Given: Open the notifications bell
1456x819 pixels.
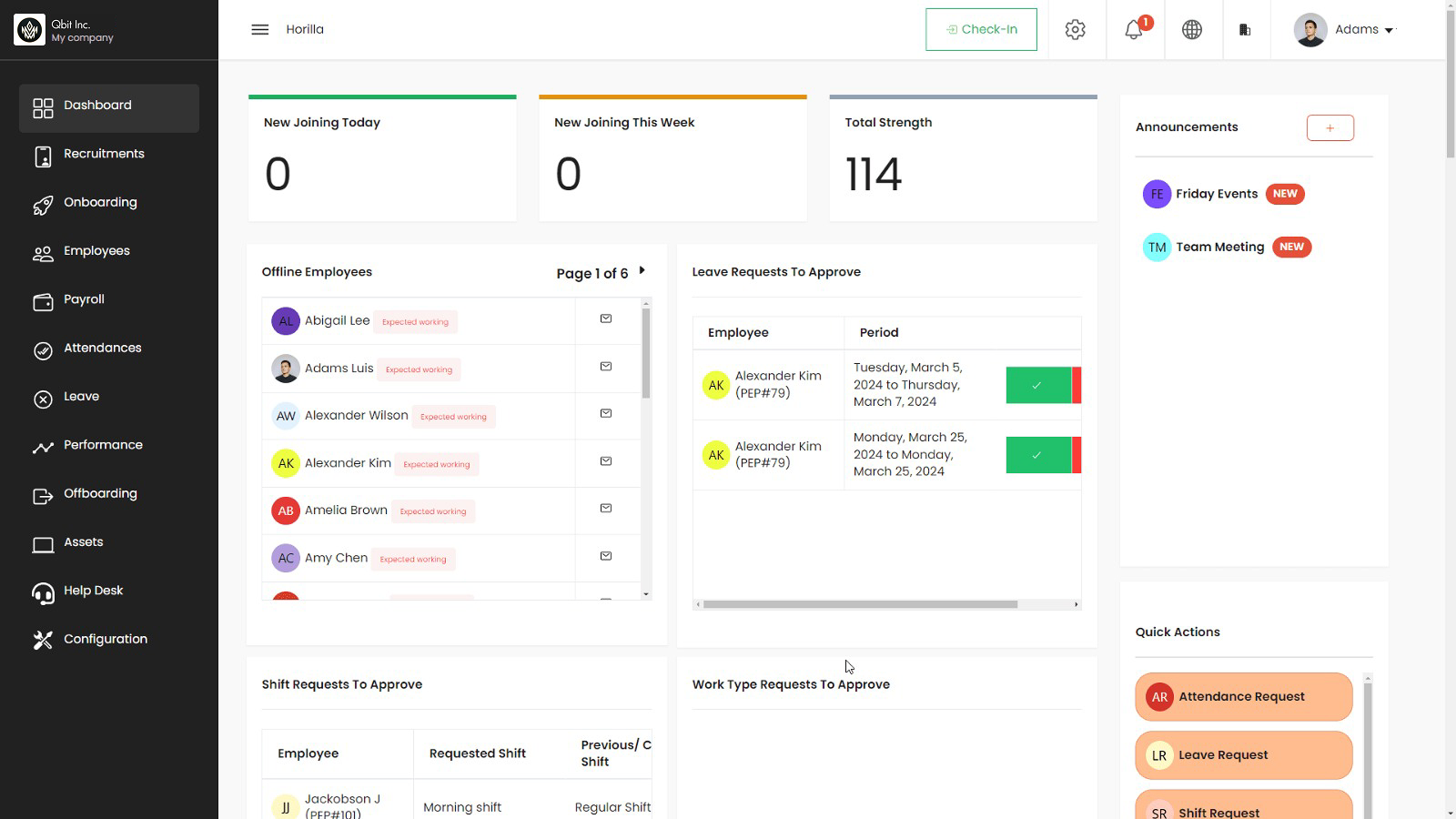Looking at the screenshot, I should pos(1134,30).
